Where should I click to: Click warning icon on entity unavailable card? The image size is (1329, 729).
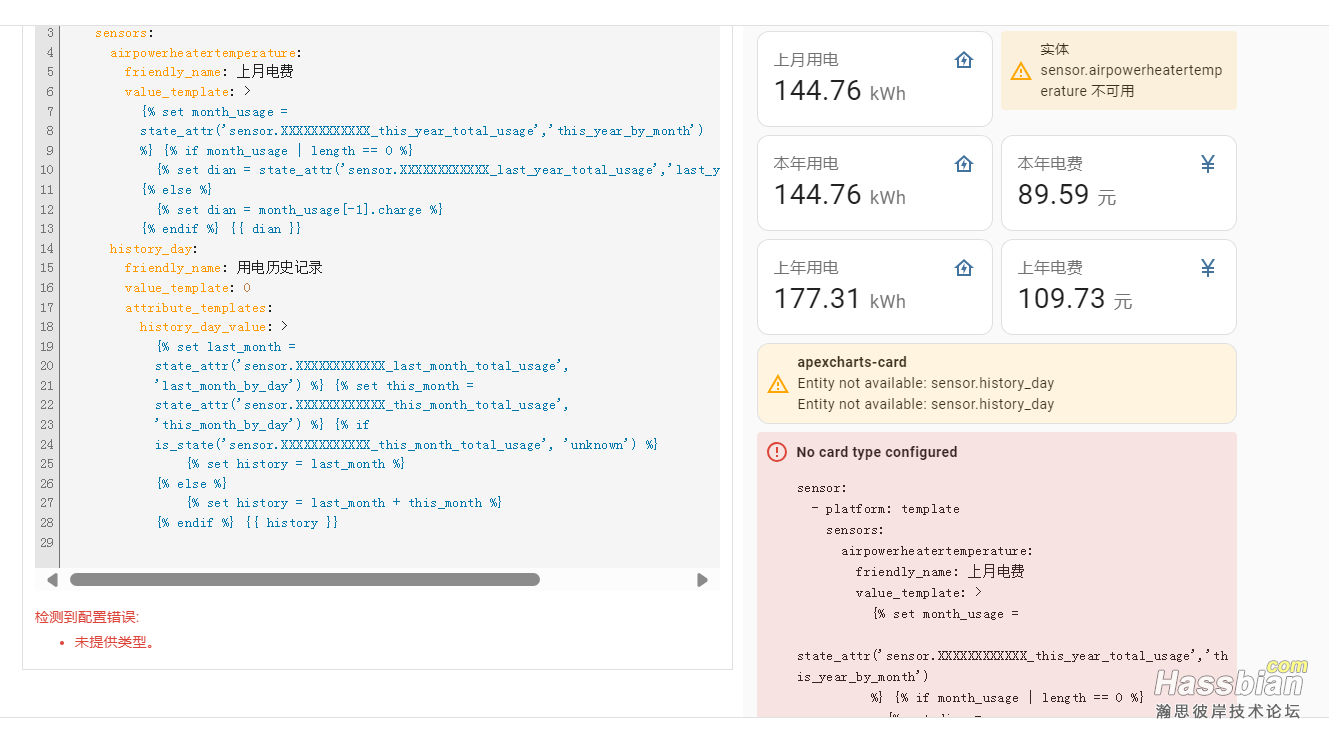1020,71
